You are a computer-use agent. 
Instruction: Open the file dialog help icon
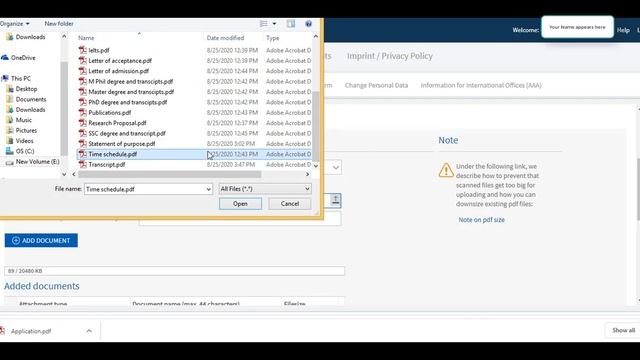pyautogui.click(x=309, y=24)
